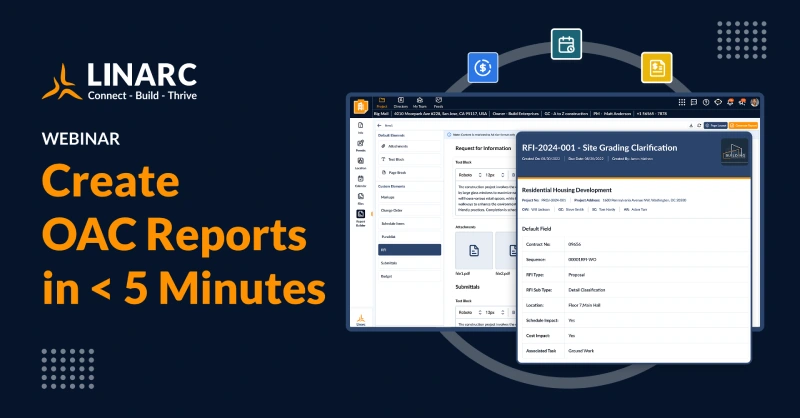This screenshot has height=418, width=800.
Task: Click the Linarc icon at sidebar bottom
Action: point(361,320)
